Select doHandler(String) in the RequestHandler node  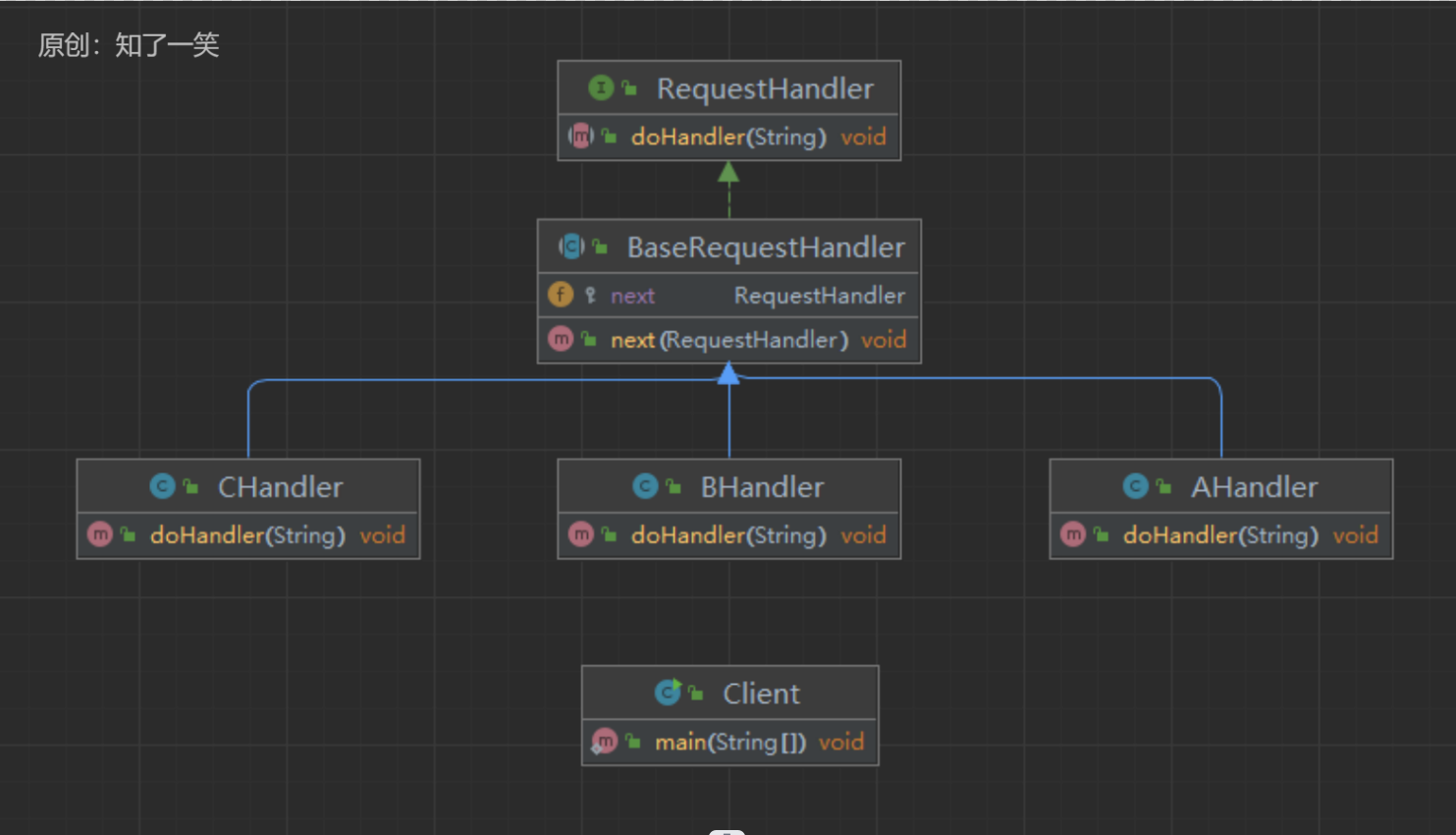point(728,137)
